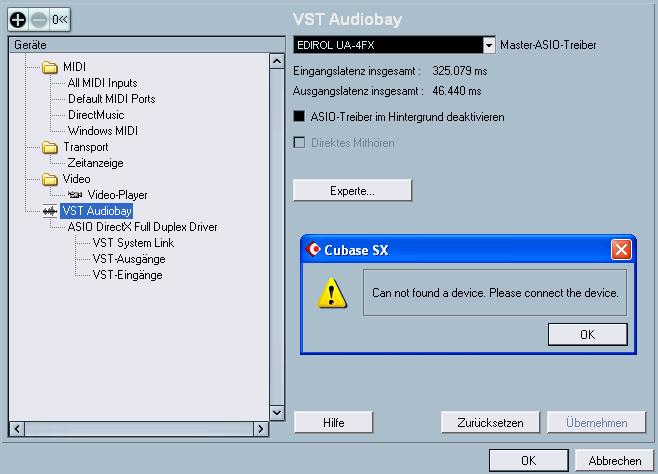This screenshot has width=658, height=474.
Task: Click scroll down arrow of device list
Action: coord(277,412)
